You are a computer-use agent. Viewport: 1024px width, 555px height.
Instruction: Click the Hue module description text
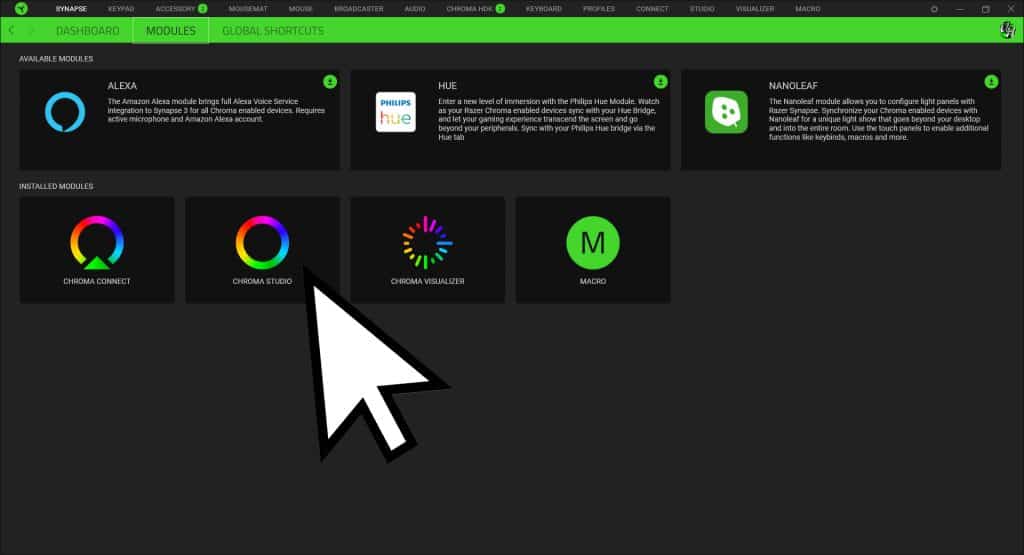point(549,119)
